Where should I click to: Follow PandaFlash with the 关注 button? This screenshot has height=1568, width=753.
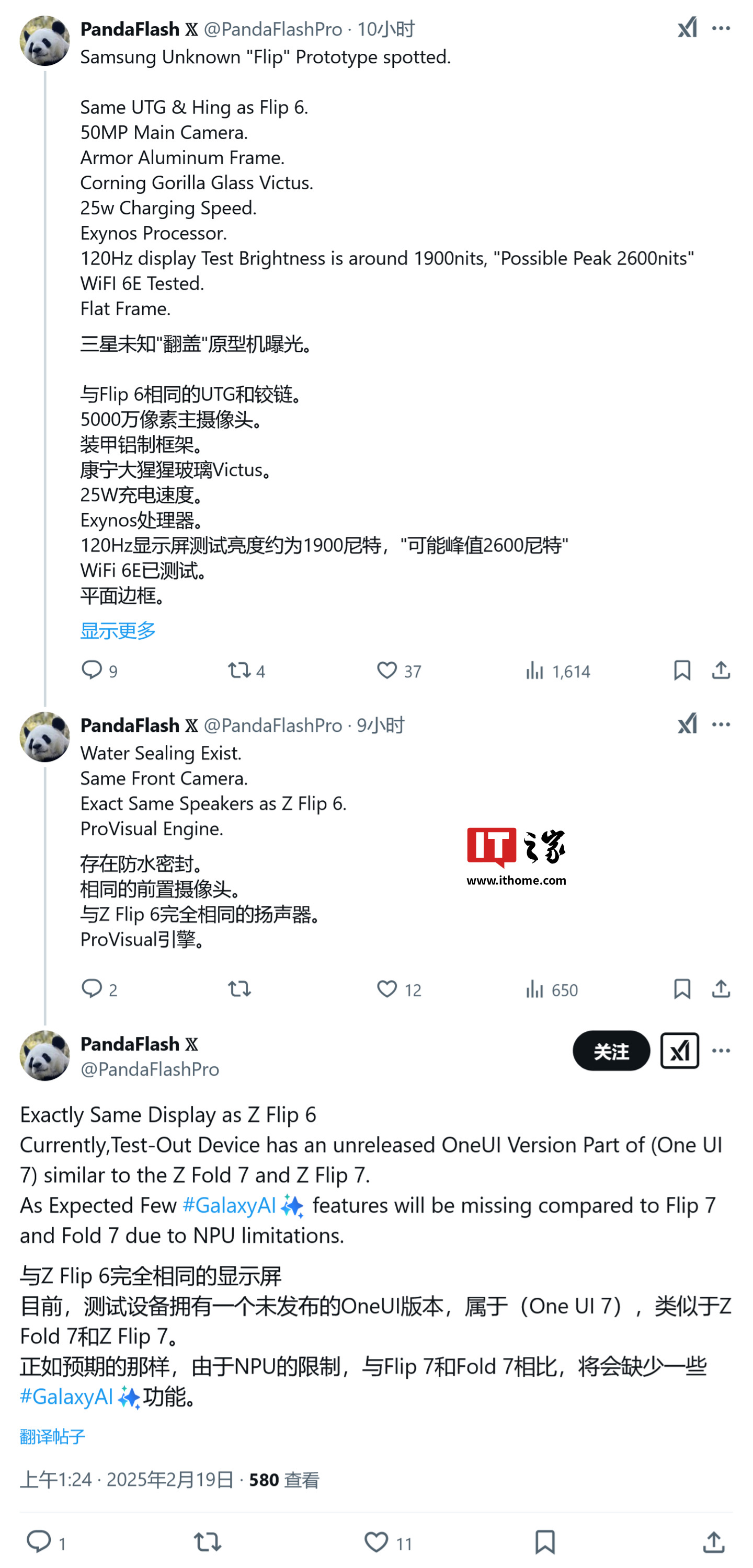tap(611, 1051)
